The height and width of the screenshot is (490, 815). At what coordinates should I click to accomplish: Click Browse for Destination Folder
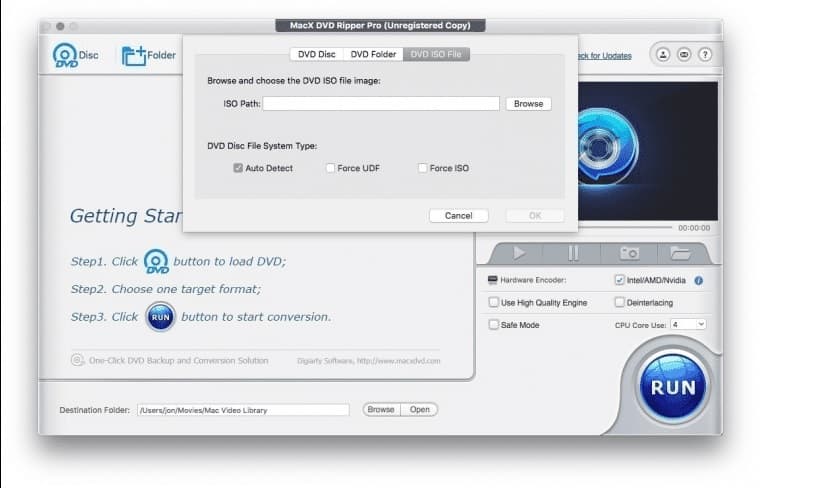click(381, 409)
